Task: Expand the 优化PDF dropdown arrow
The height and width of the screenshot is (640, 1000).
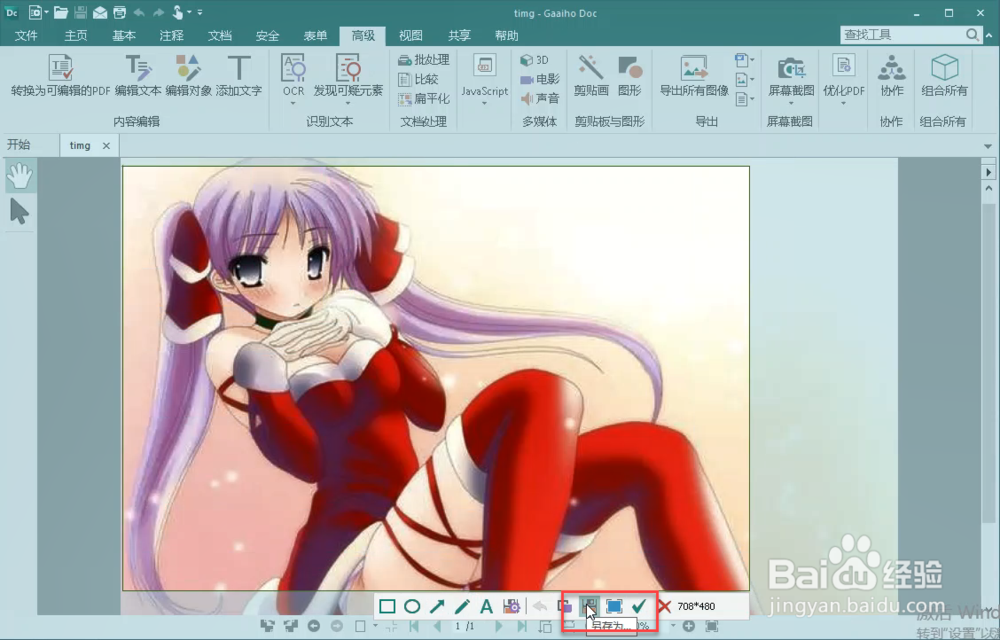Action: (x=843, y=103)
